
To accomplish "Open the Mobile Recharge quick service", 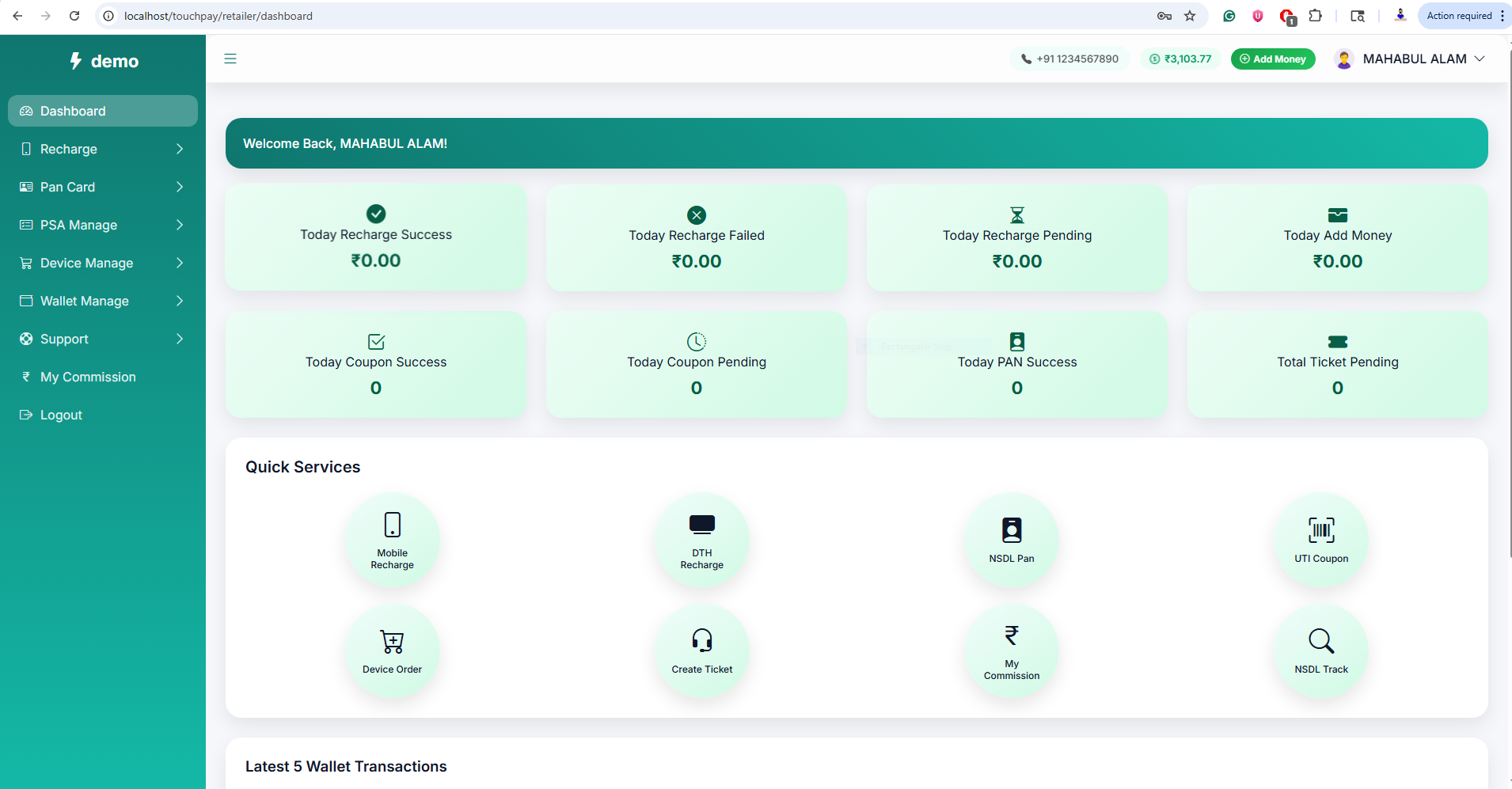I will point(392,540).
